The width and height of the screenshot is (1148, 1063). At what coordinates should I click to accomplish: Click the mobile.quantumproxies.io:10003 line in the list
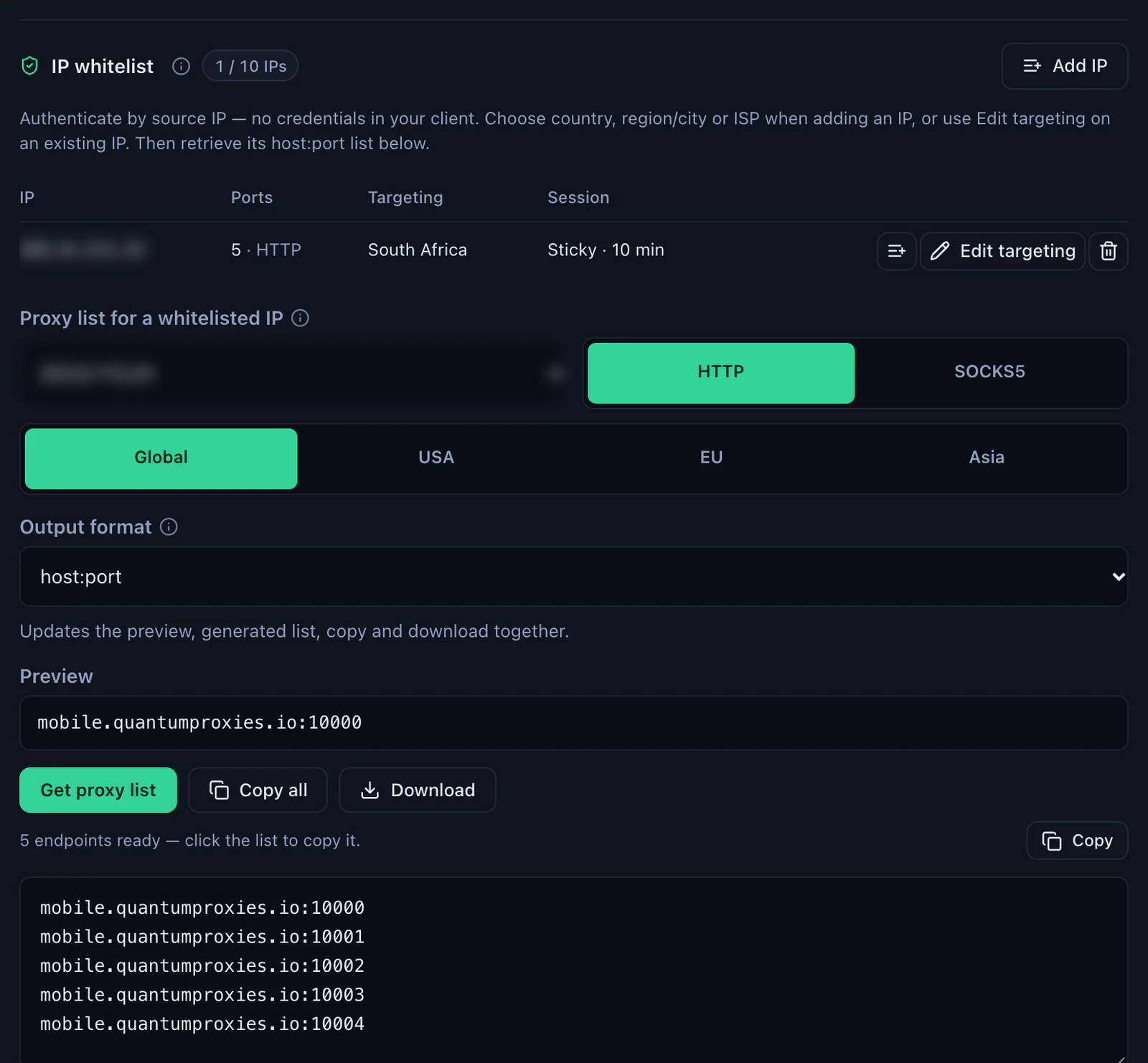[202, 995]
